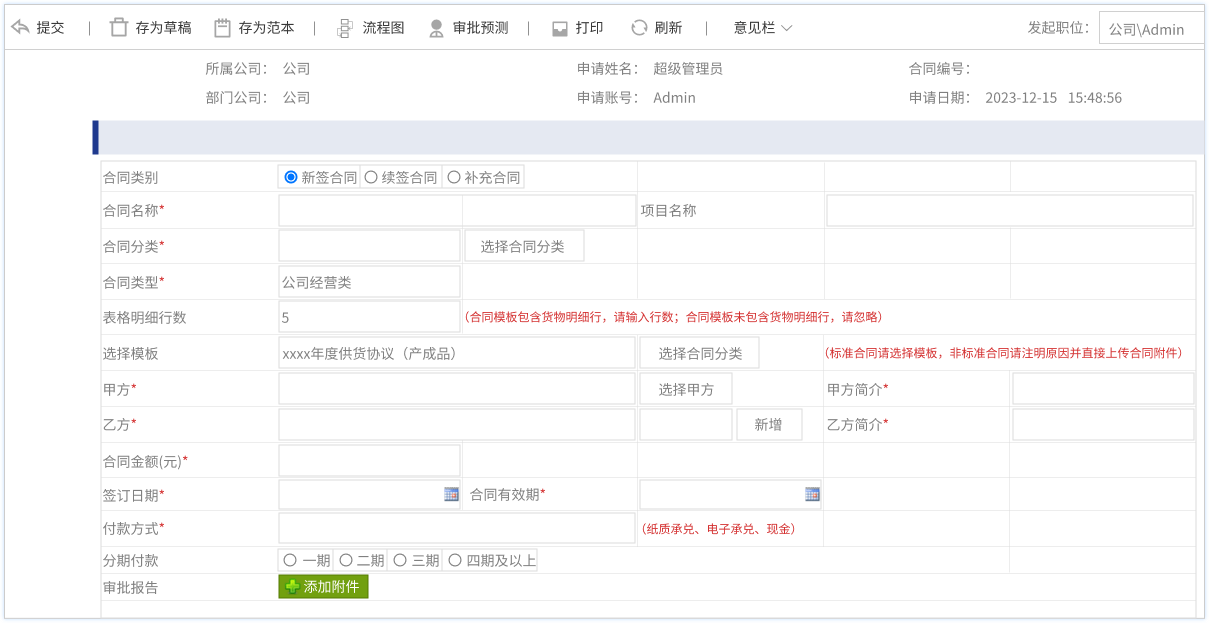Screen dimensions: 1209x623
Task: Click the green 添加附件 button
Action: pos(323,587)
